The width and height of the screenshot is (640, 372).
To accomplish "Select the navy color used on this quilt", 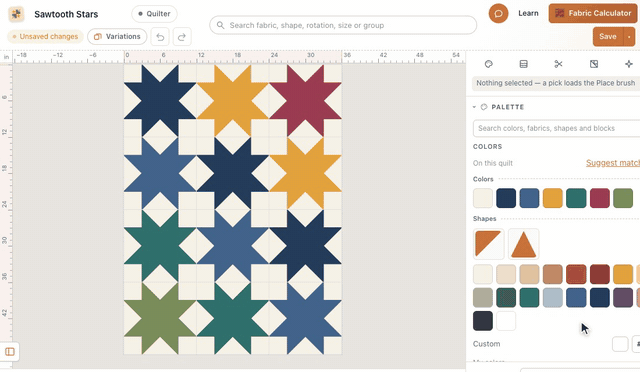I will 506,198.
